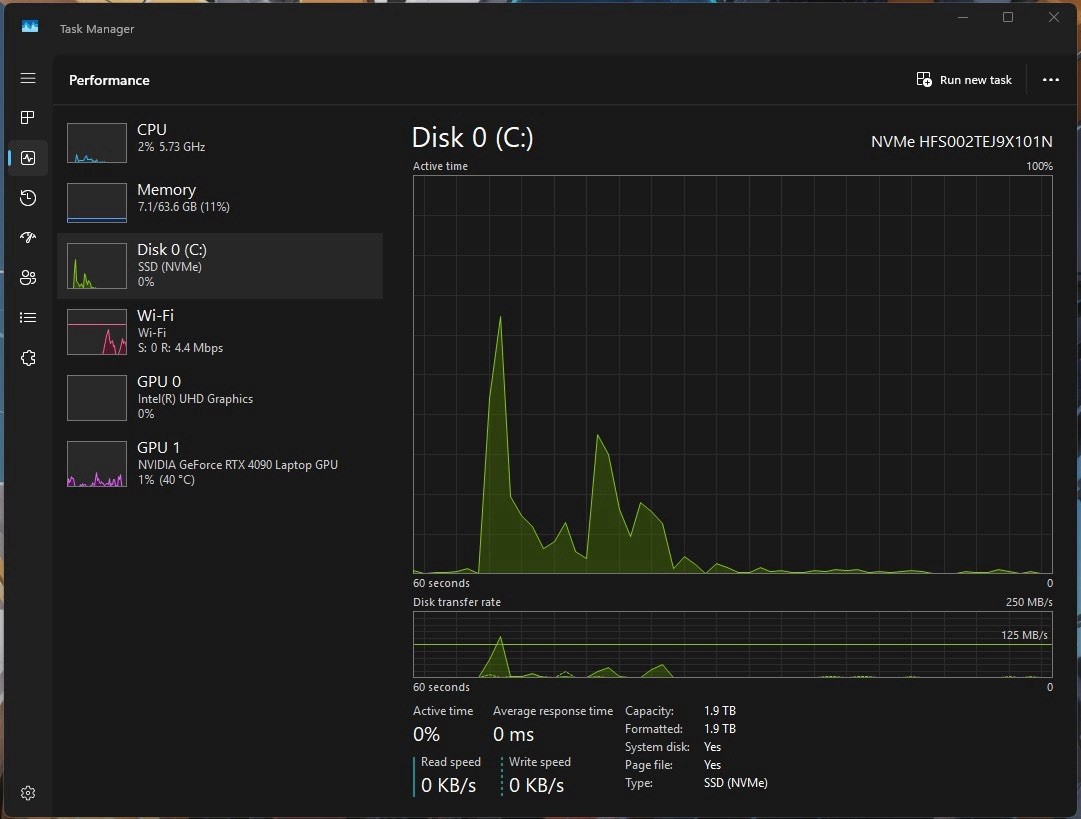Screen dimensions: 1081x819
Task: Click the Disk 0 mini graph thumbnail
Action: (x=97, y=266)
